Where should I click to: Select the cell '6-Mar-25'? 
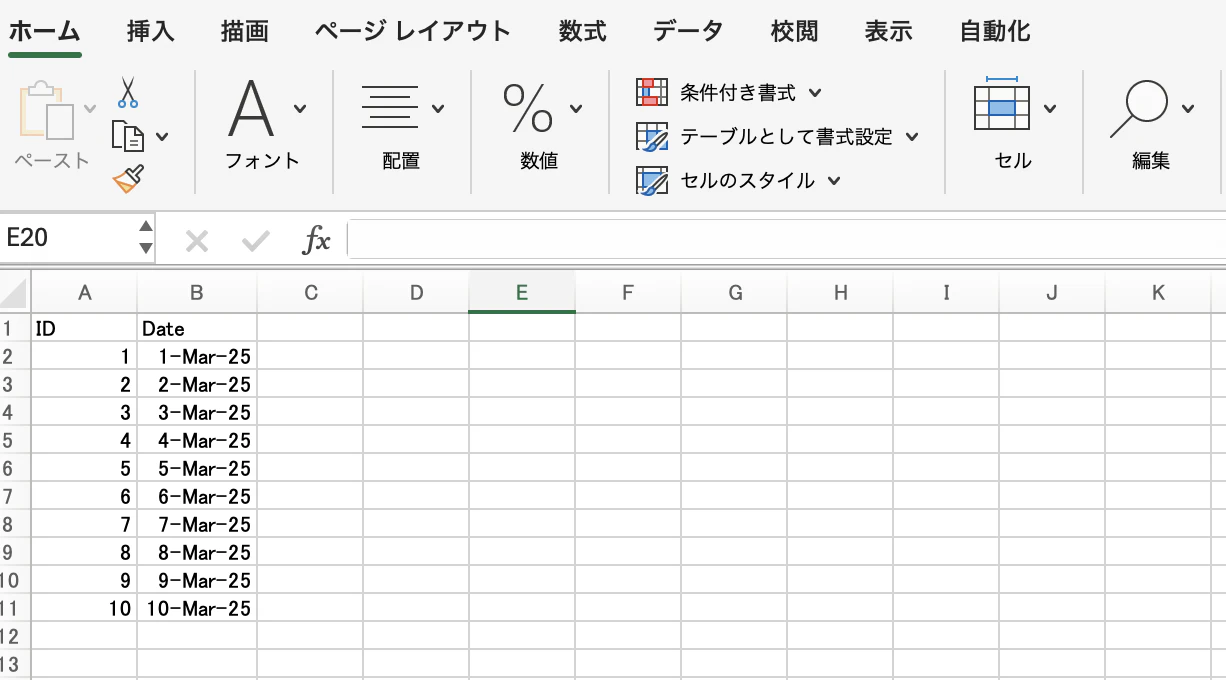pos(197,496)
